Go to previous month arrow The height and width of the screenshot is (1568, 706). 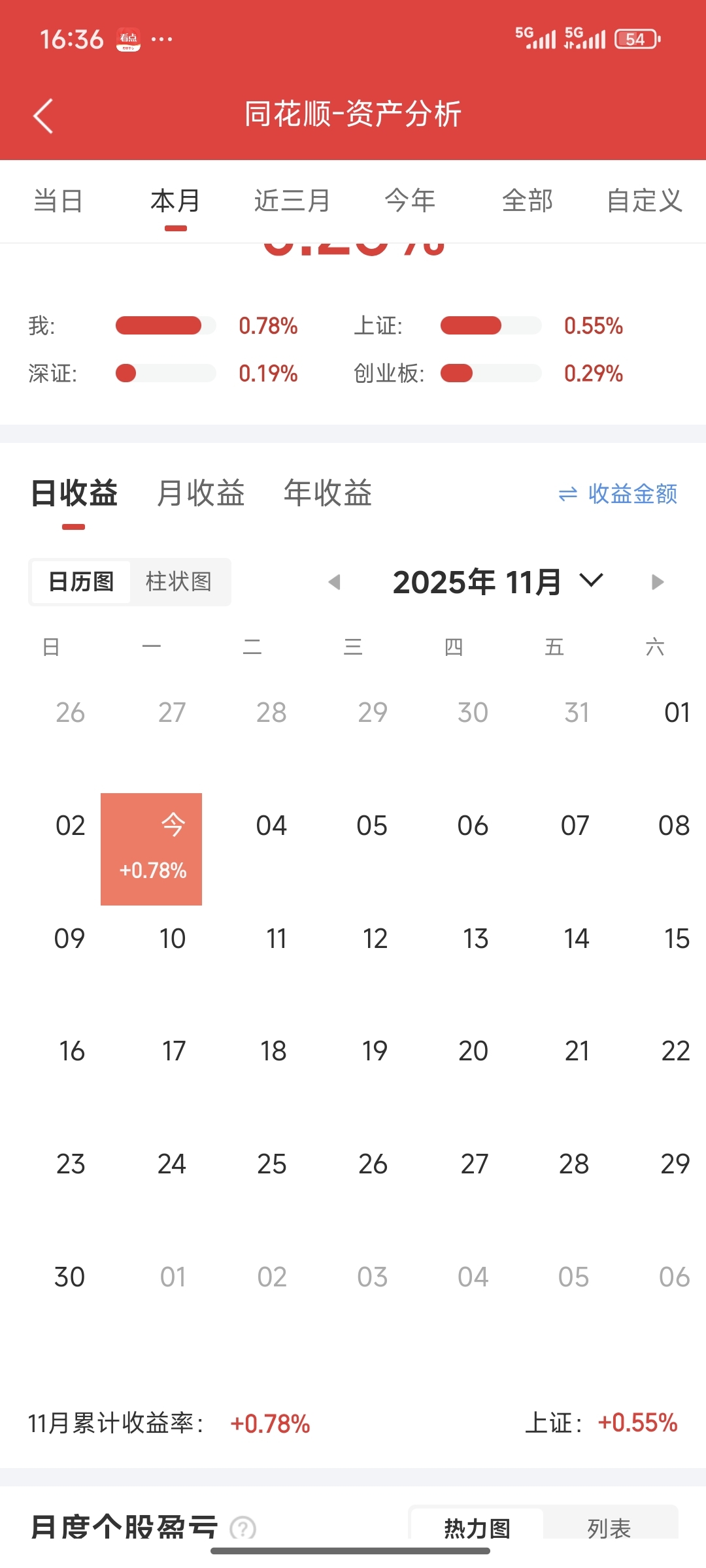coord(335,581)
